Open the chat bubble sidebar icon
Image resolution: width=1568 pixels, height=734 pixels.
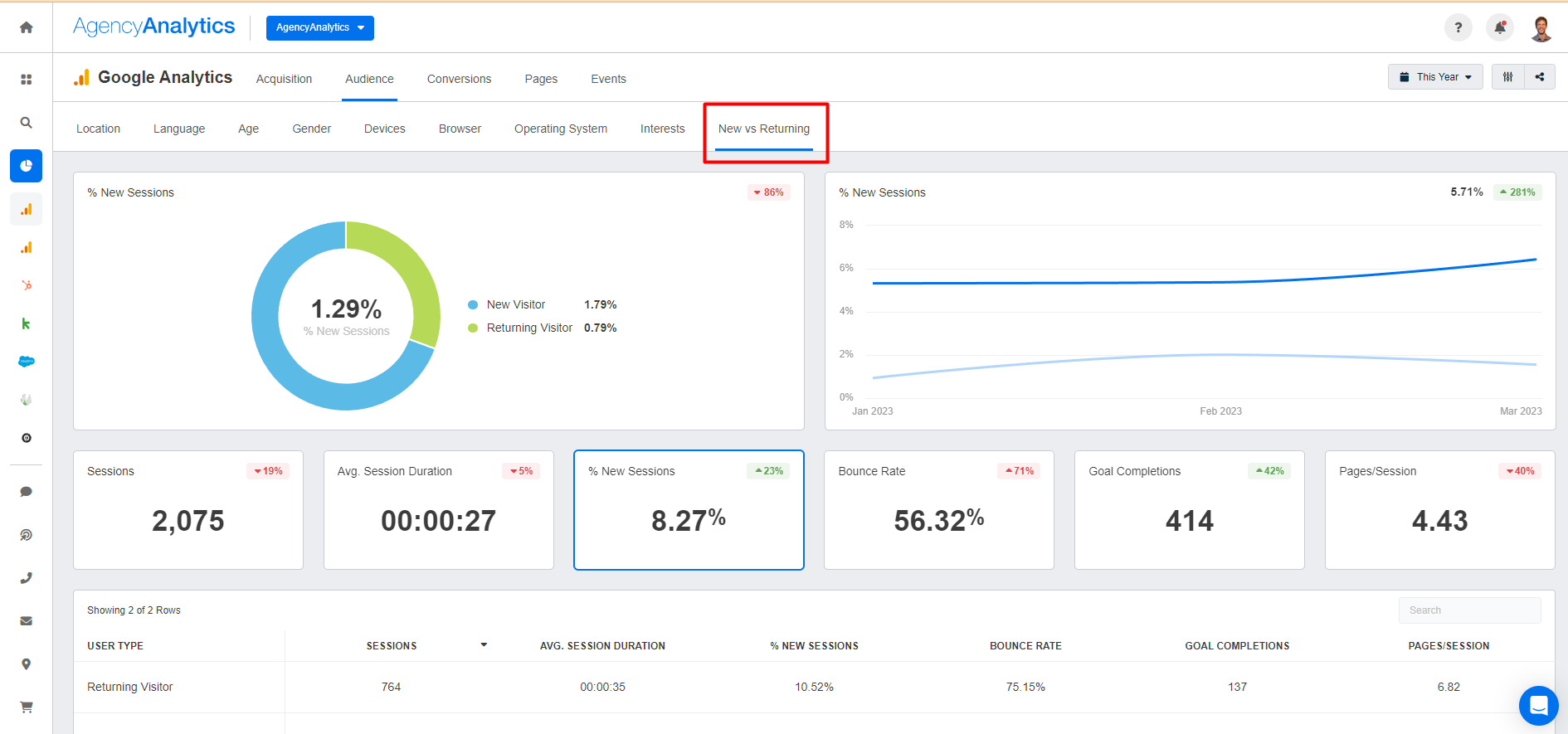(x=27, y=492)
